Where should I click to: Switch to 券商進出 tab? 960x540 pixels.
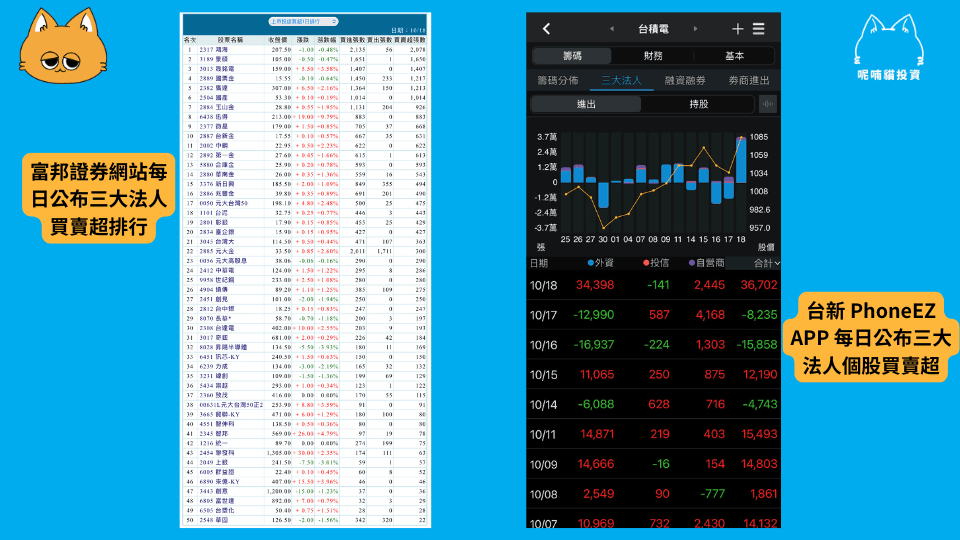(x=748, y=80)
